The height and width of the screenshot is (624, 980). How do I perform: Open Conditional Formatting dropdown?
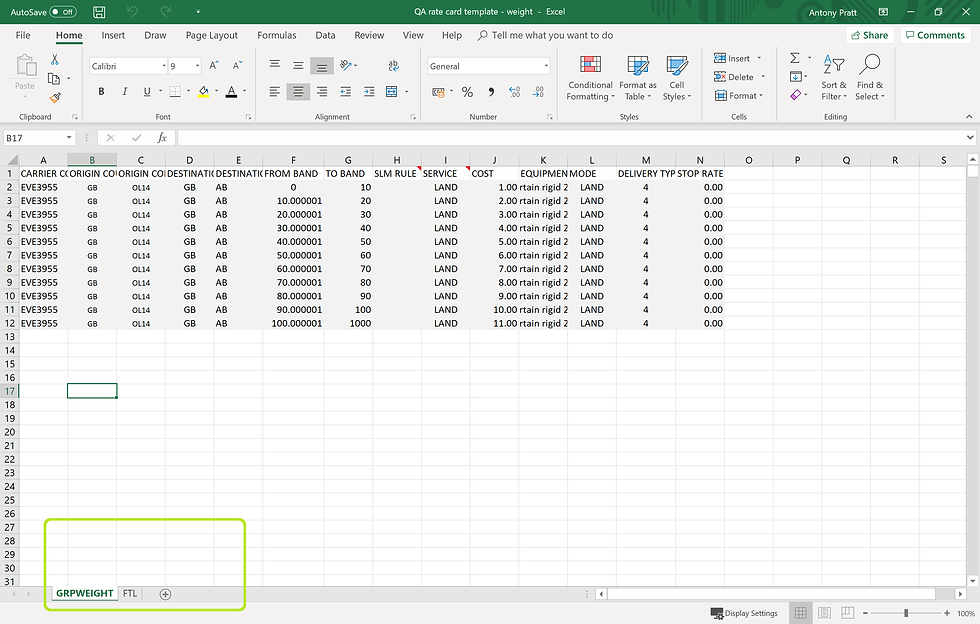click(x=590, y=78)
